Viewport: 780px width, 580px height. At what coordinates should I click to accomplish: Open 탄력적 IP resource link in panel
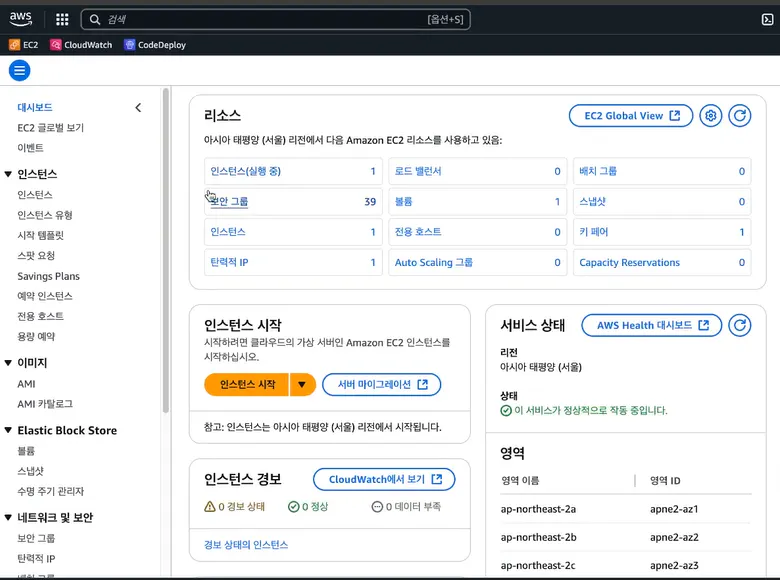click(x=229, y=262)
